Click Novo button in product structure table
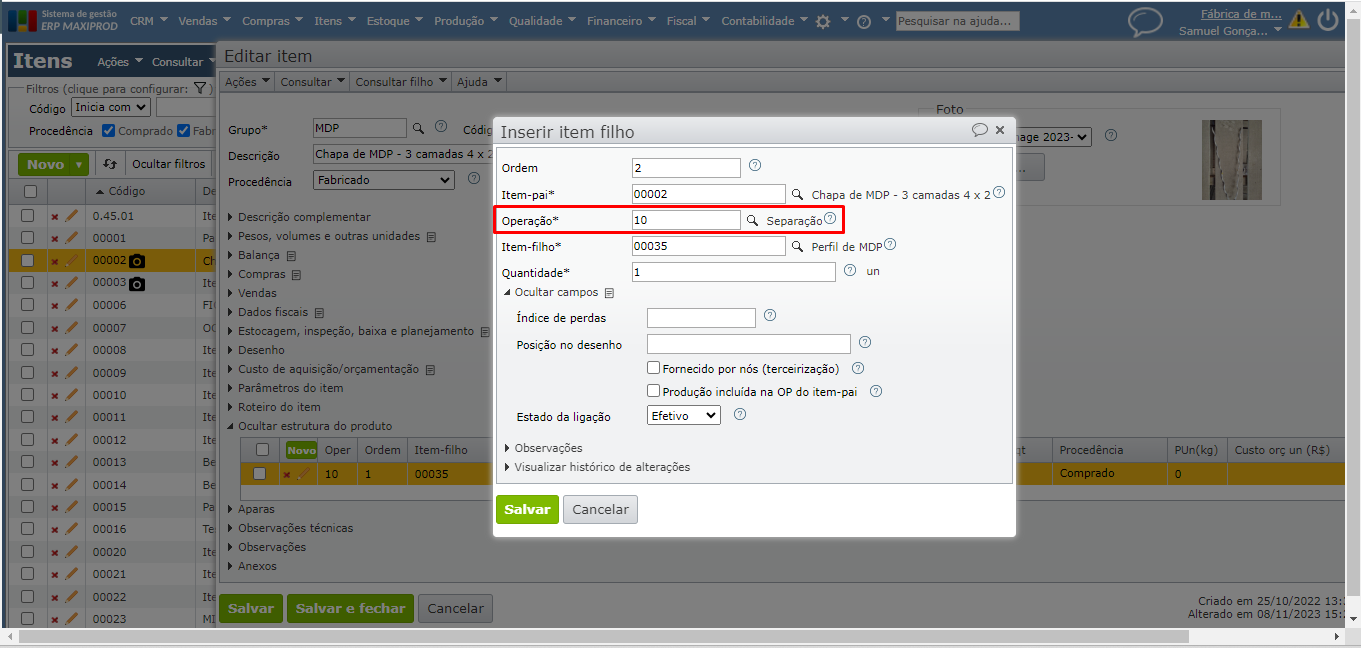The height and width of the screenshot is (648, 1361). pos(301,450)
